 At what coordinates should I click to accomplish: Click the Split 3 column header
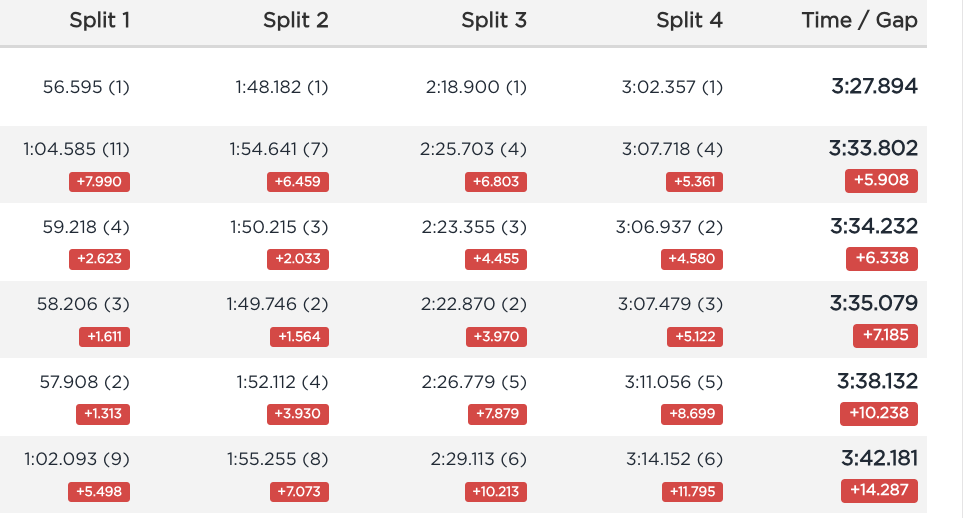click(x=494, y=20)
